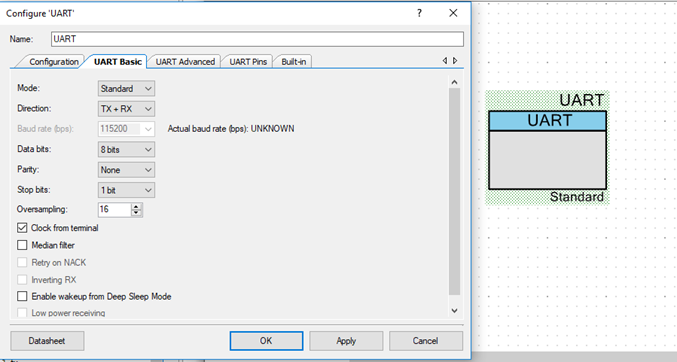
Task: Click the 'Standard' label under UART component
Action: pos(577,197)
